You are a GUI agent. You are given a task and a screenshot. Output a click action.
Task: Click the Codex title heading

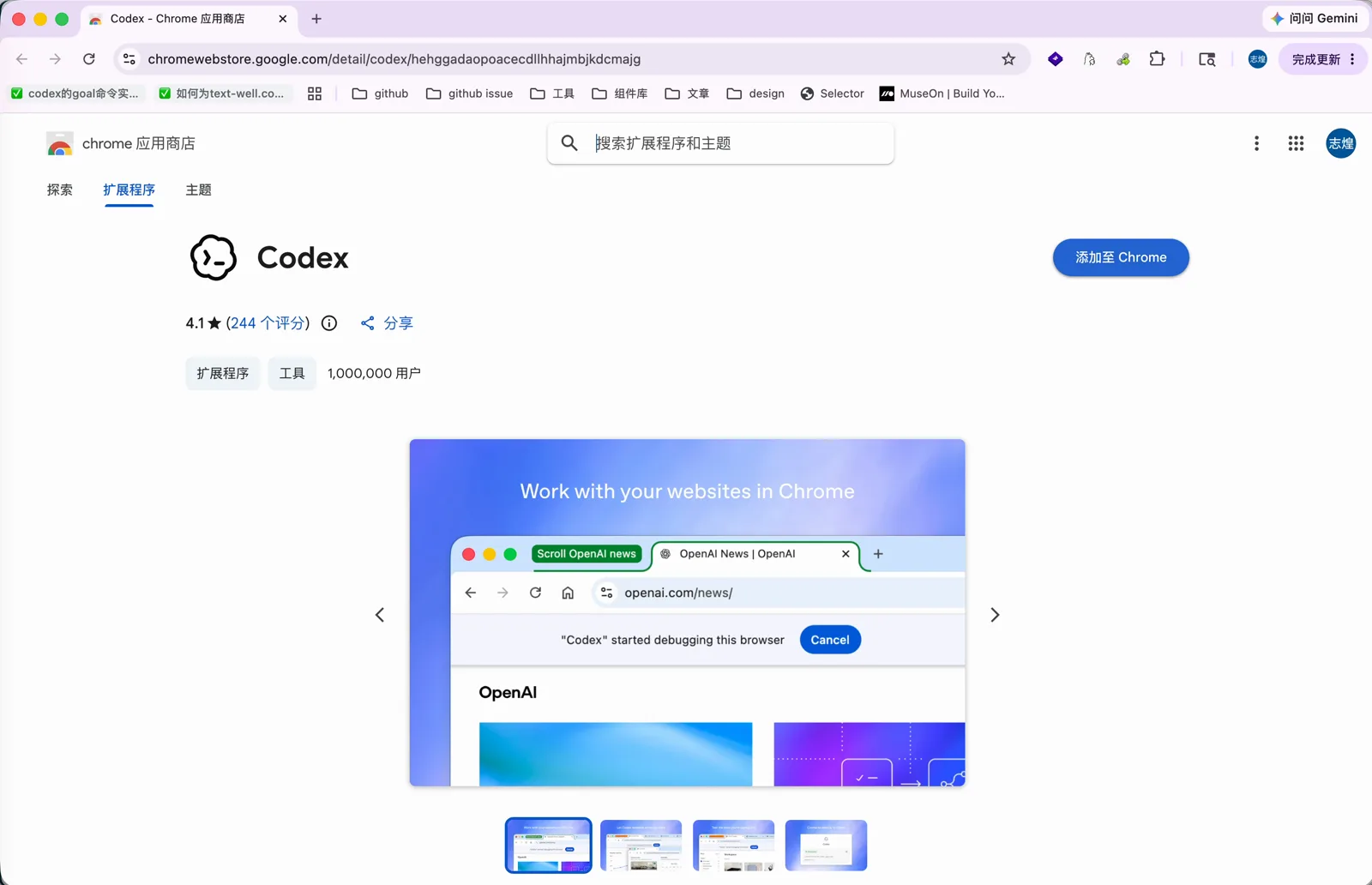(x=303, y=257)
